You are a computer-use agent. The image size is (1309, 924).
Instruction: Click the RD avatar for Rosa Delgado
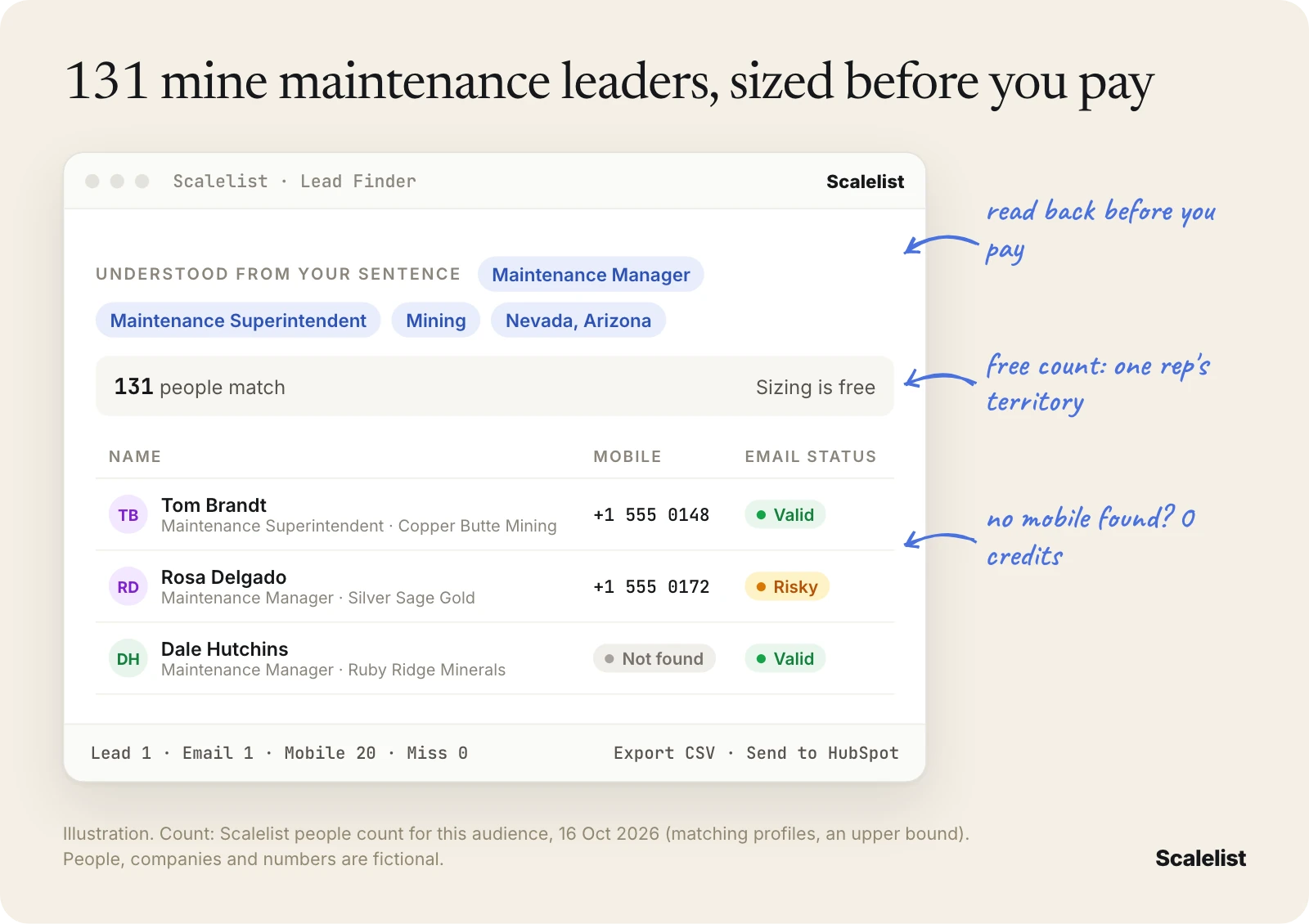(x=128, y=586)
